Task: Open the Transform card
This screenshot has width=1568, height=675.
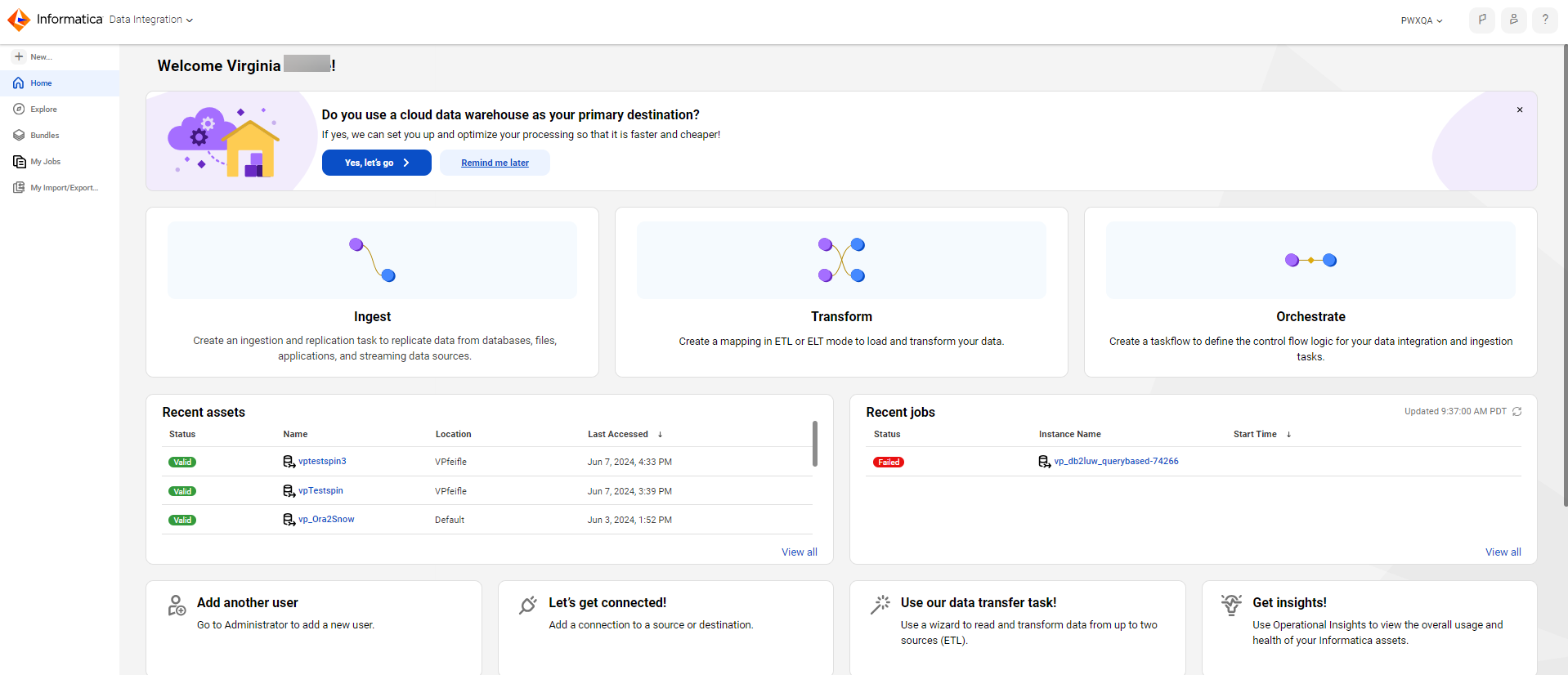Action: click(841, 293)
